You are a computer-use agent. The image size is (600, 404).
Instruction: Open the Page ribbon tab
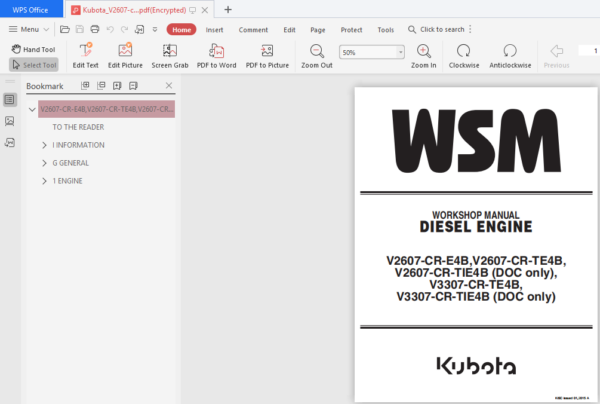point(318,30)
